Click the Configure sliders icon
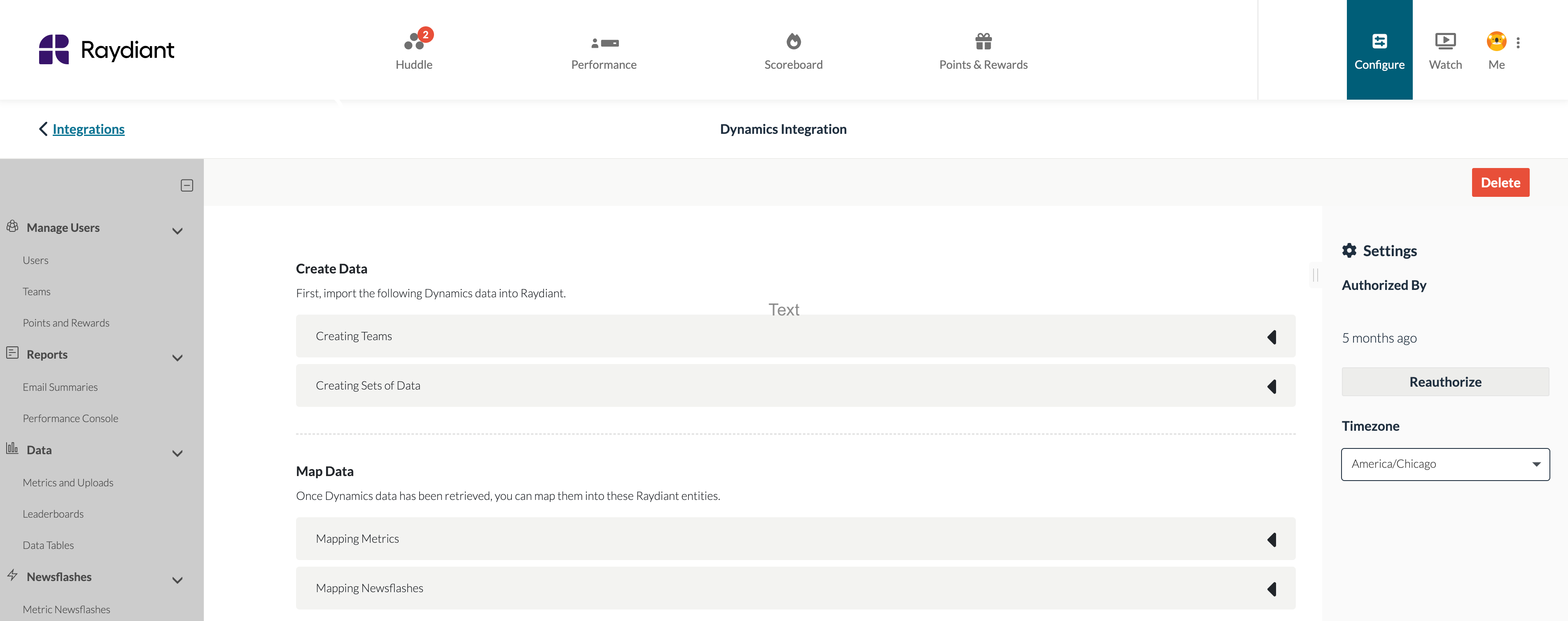This screenshot has height=621, width=1568. (x=1379, y=41)
